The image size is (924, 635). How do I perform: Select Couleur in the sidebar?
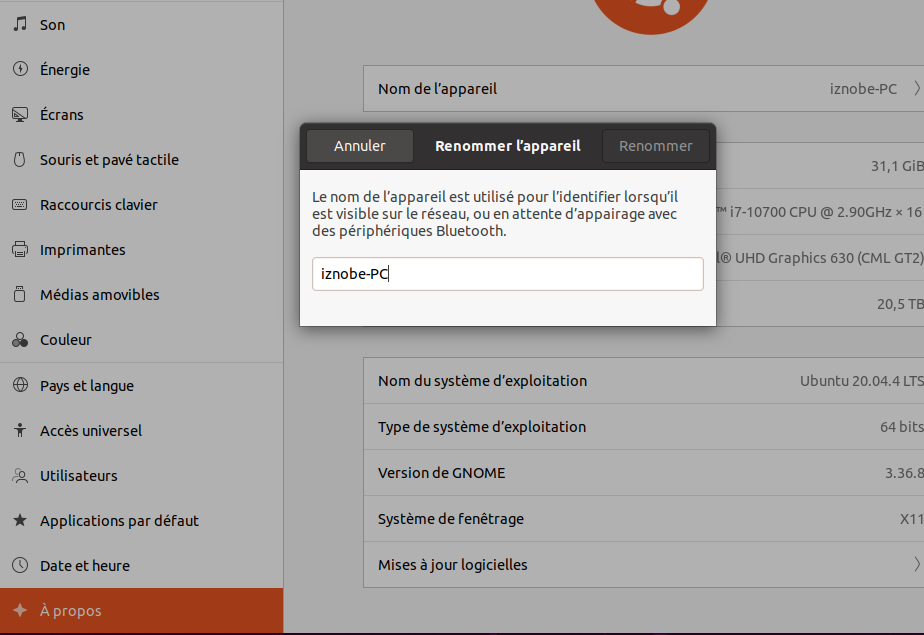(141, 339)
